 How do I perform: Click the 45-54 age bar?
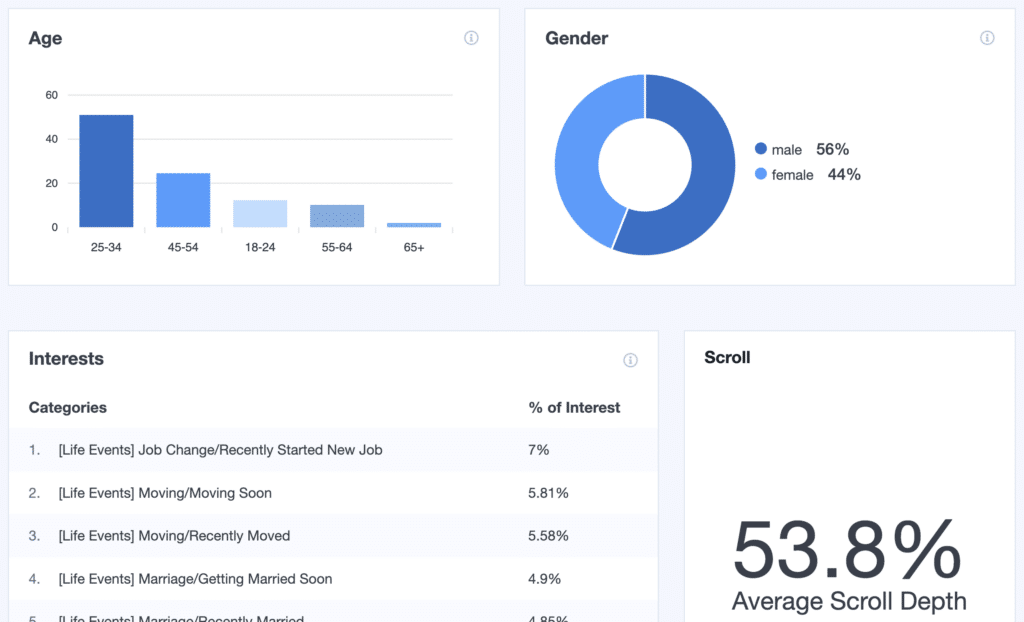pos(183,200)
